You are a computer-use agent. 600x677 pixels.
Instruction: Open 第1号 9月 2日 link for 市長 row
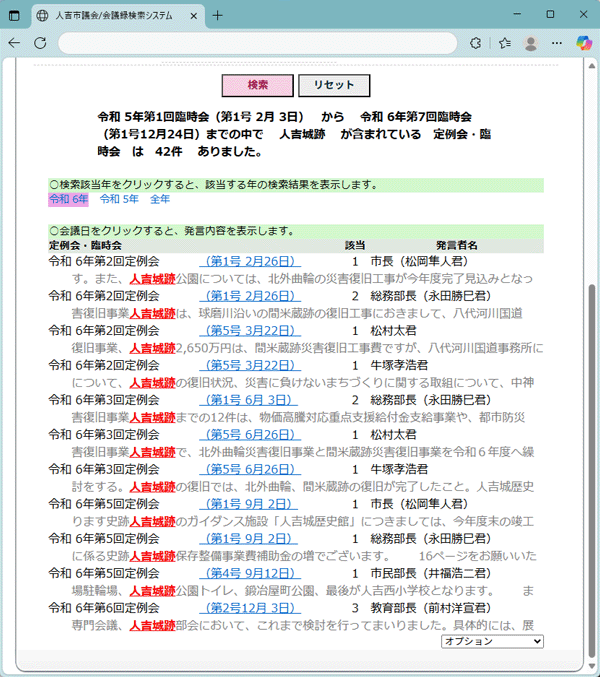248,504
